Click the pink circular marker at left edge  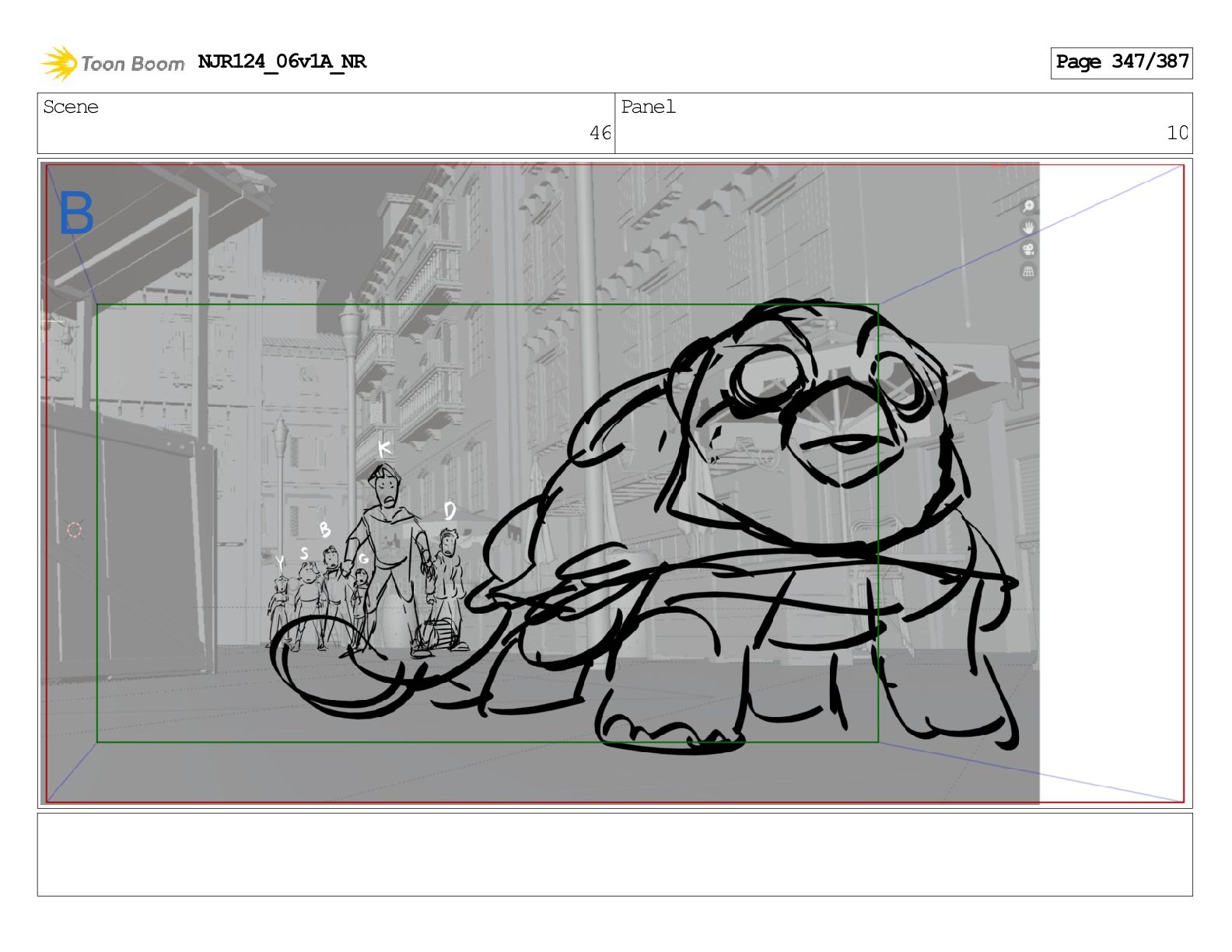point(74,530)
